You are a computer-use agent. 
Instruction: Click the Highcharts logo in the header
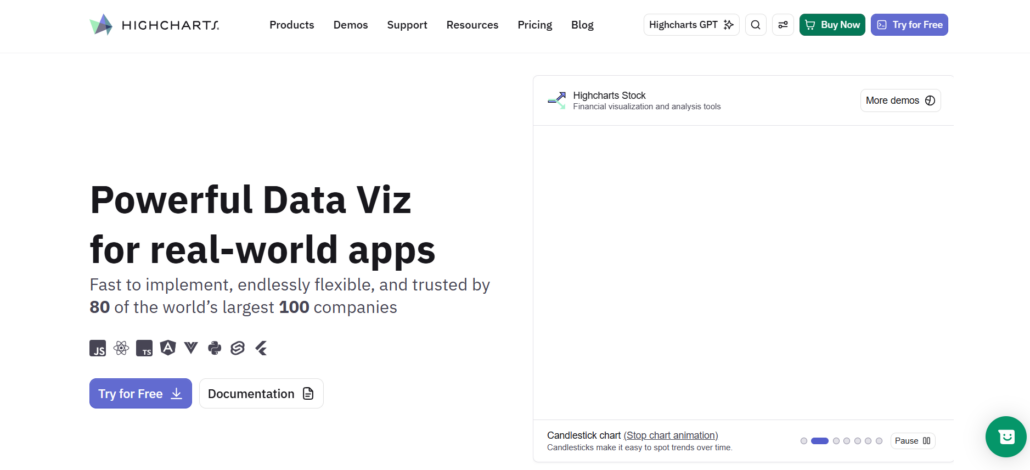pyautogui.click(x=154, y=25)
